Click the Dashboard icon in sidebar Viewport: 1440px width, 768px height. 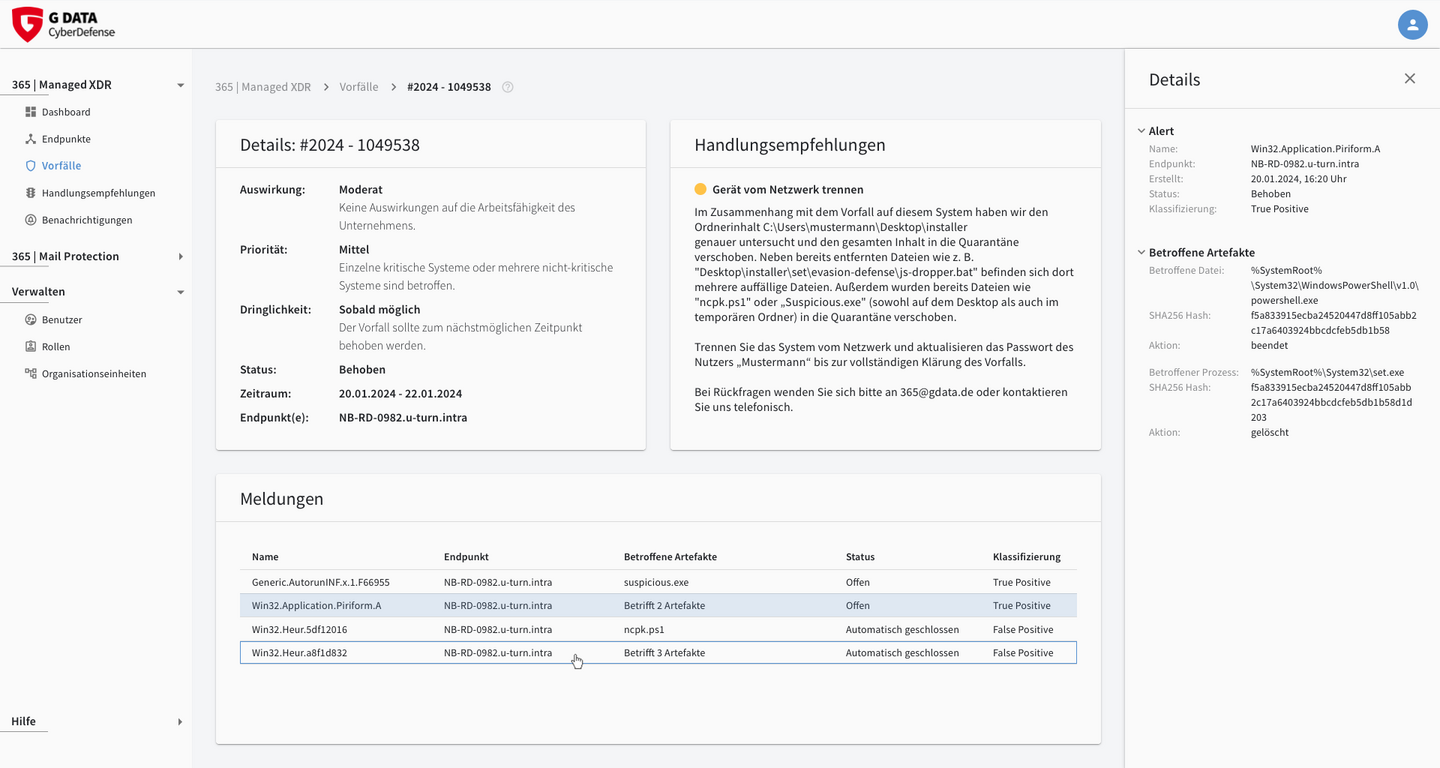click(x=31, y=112)
